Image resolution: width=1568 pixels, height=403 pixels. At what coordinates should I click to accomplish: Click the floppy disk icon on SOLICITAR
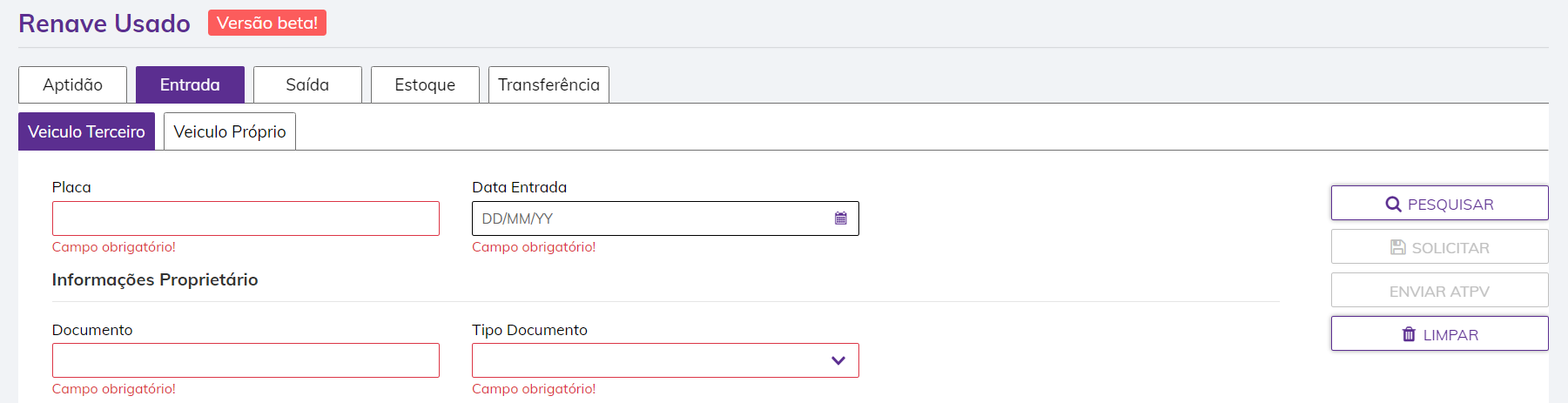click(x=1397, y=247)
